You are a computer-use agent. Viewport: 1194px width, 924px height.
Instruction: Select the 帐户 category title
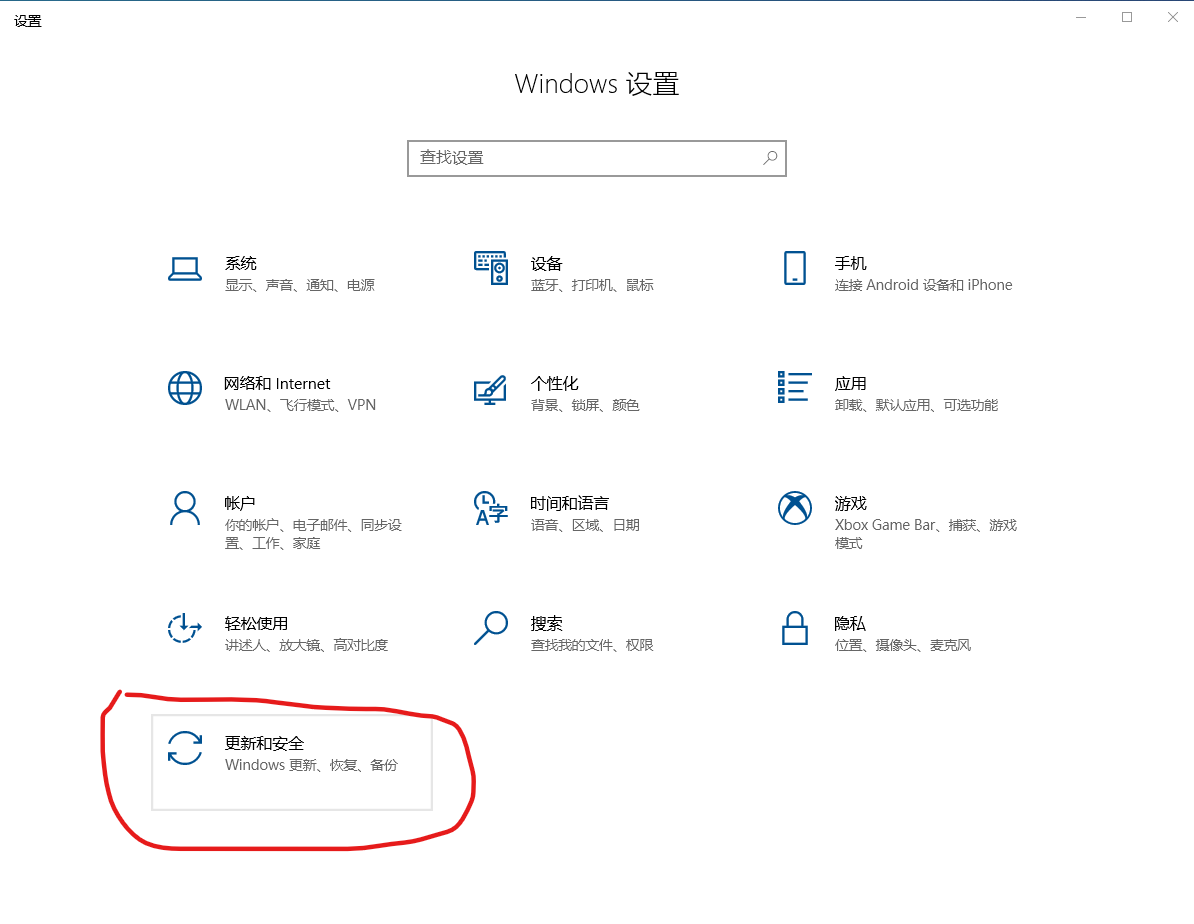pos(240,503)
